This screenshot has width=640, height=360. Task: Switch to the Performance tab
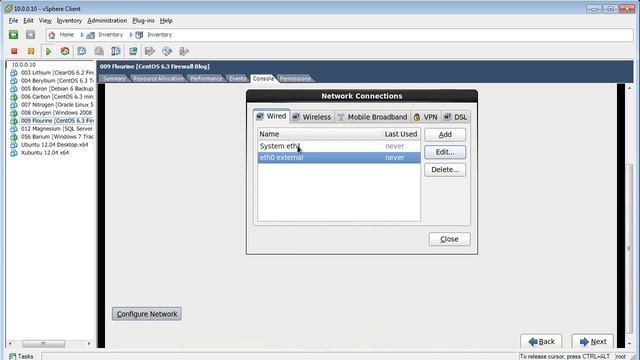pyautogui.click(x=206, y=78)
